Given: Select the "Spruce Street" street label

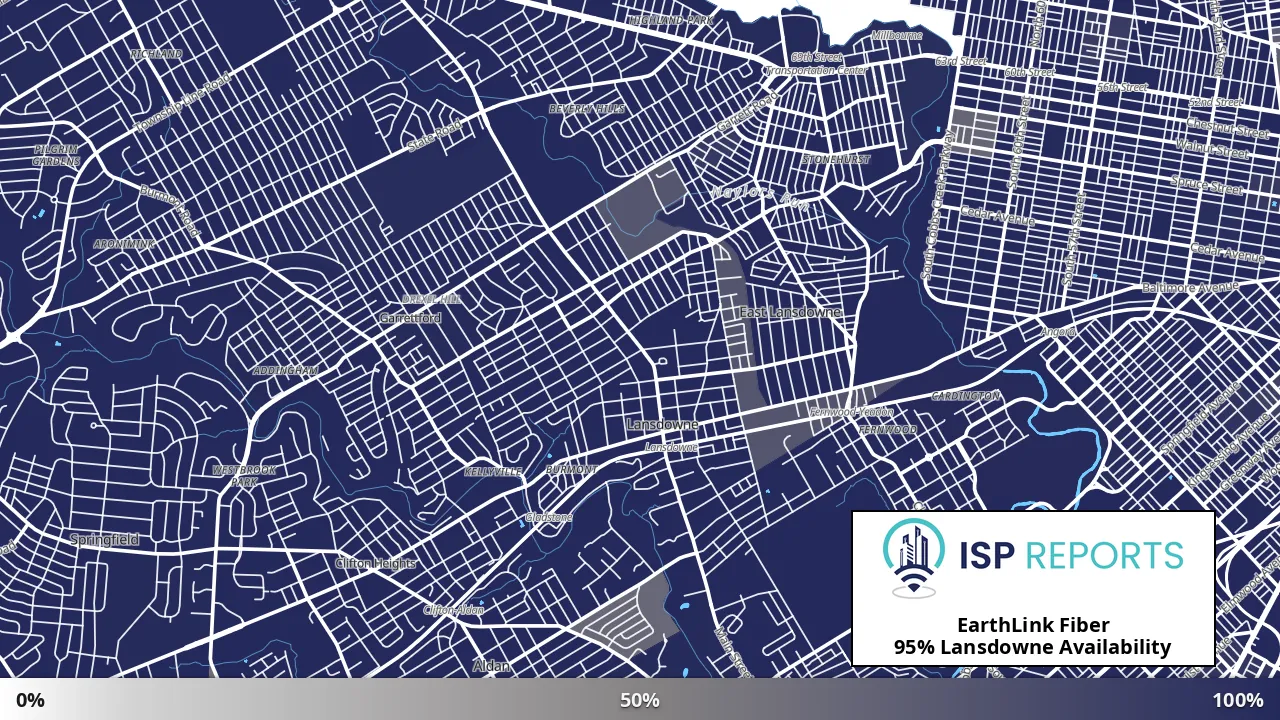Looking at the screenshot, I should (x=1207, y=185).
